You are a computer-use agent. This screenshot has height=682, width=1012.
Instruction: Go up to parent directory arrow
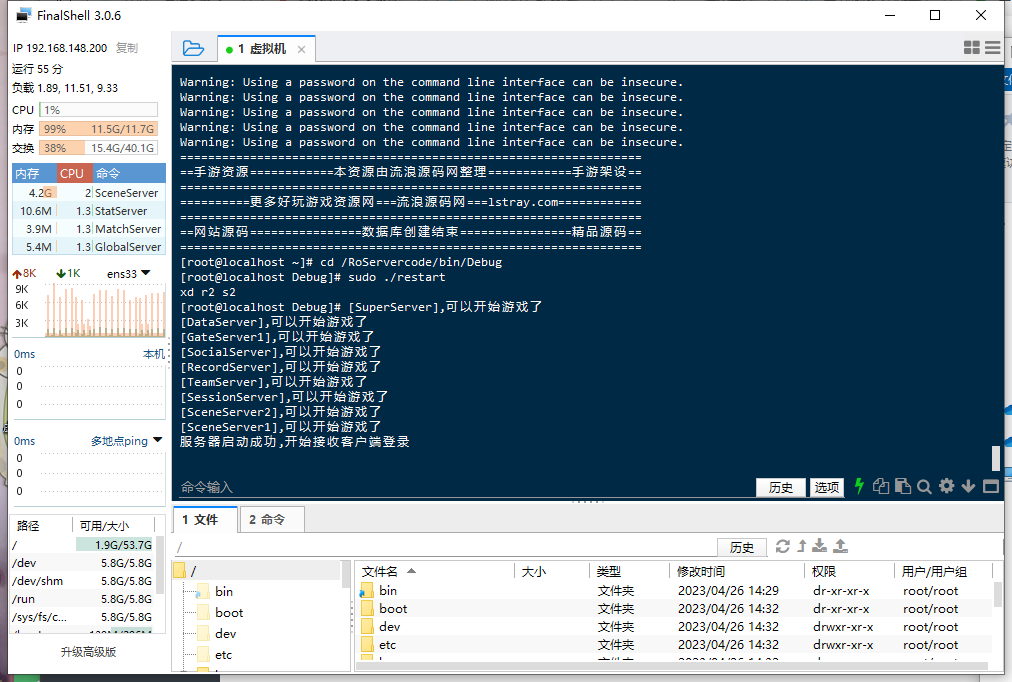(x=802, y=547)
